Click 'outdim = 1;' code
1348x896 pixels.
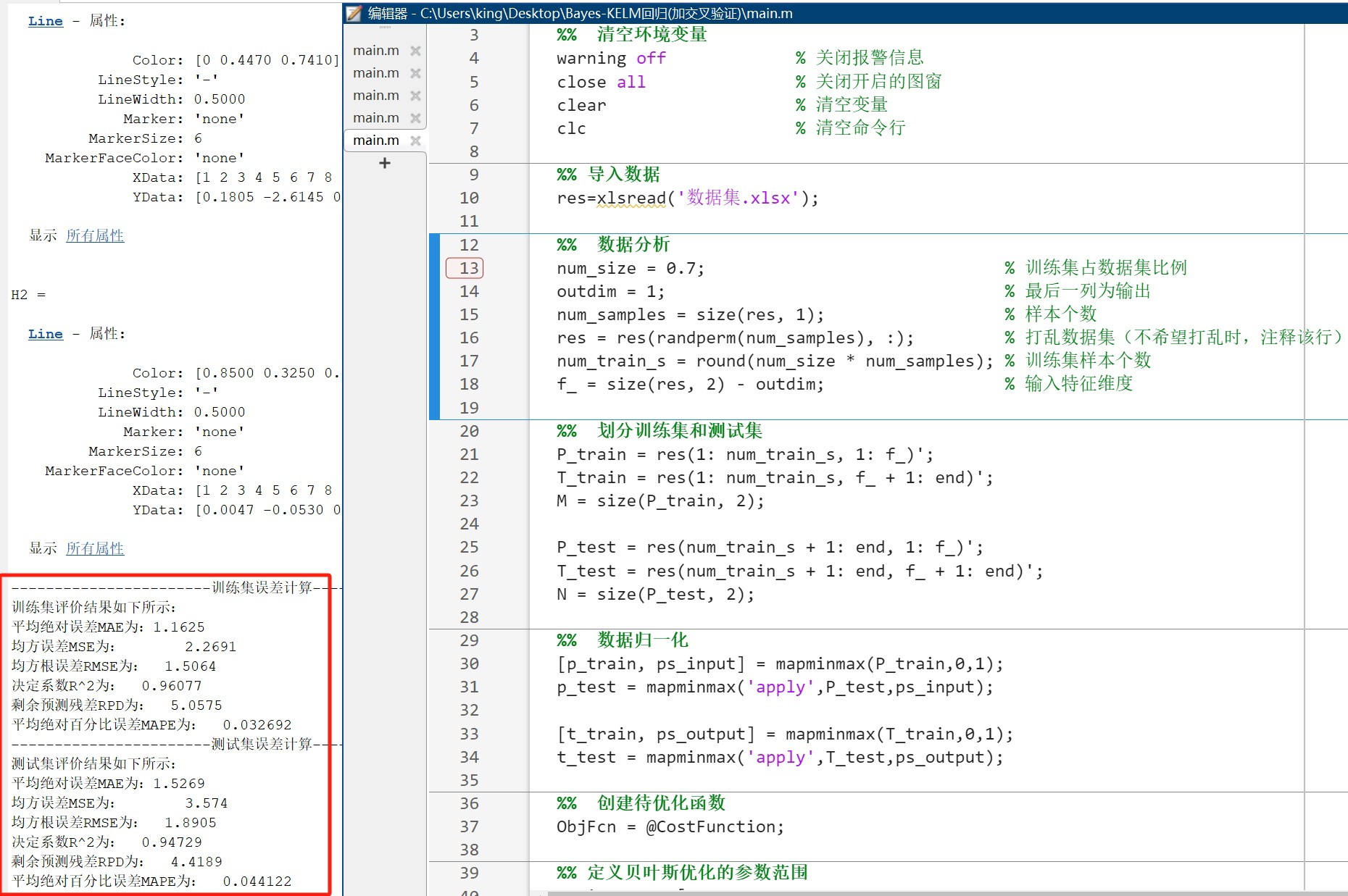tap(610, 291)
